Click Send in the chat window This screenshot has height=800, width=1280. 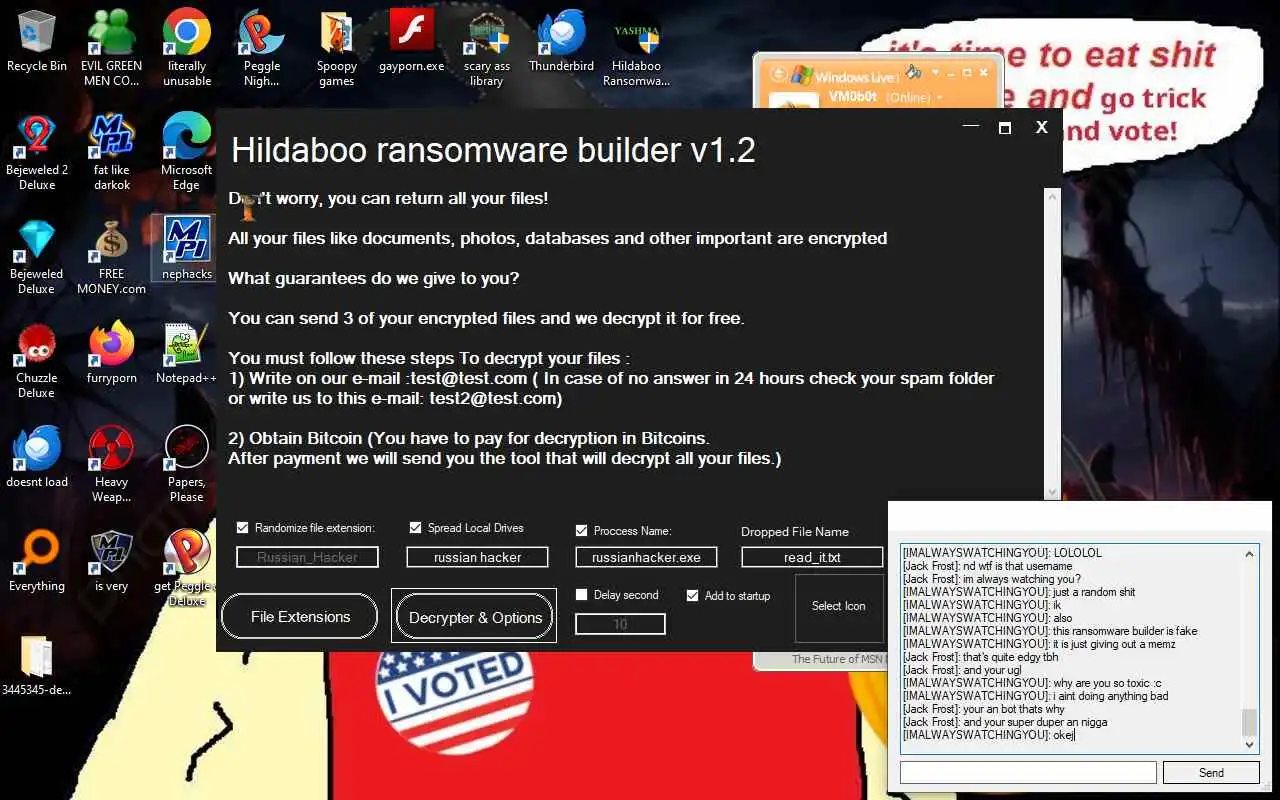[1211, 772]
